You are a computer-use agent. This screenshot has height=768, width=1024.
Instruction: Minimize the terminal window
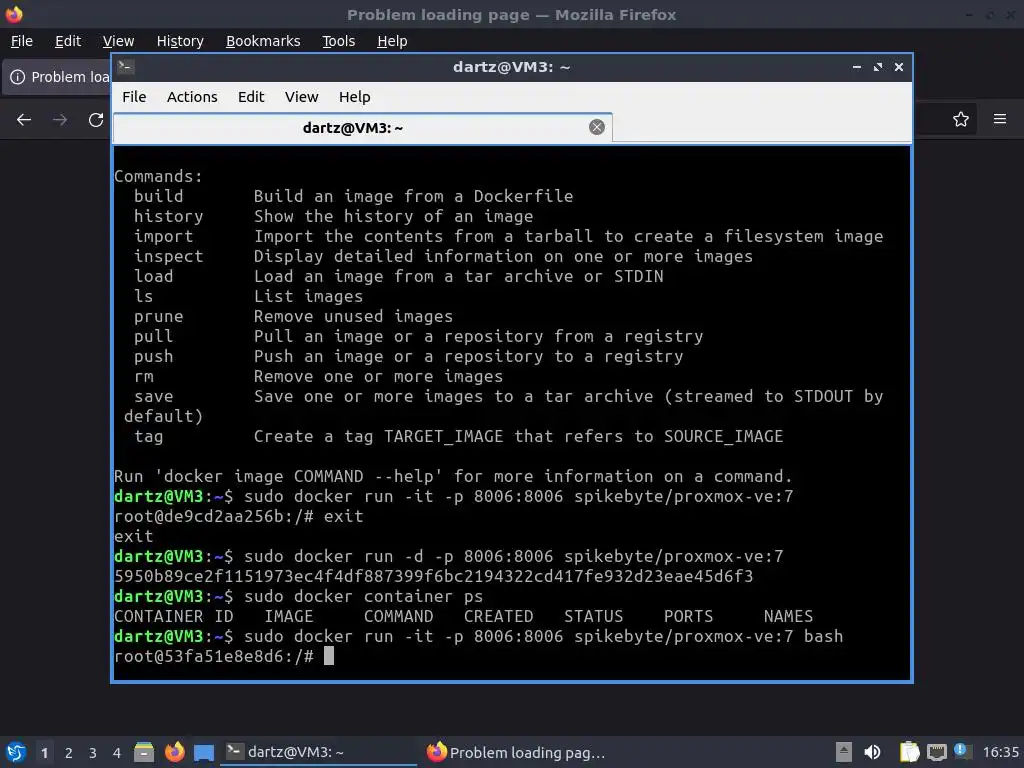(x=857, y=67)
